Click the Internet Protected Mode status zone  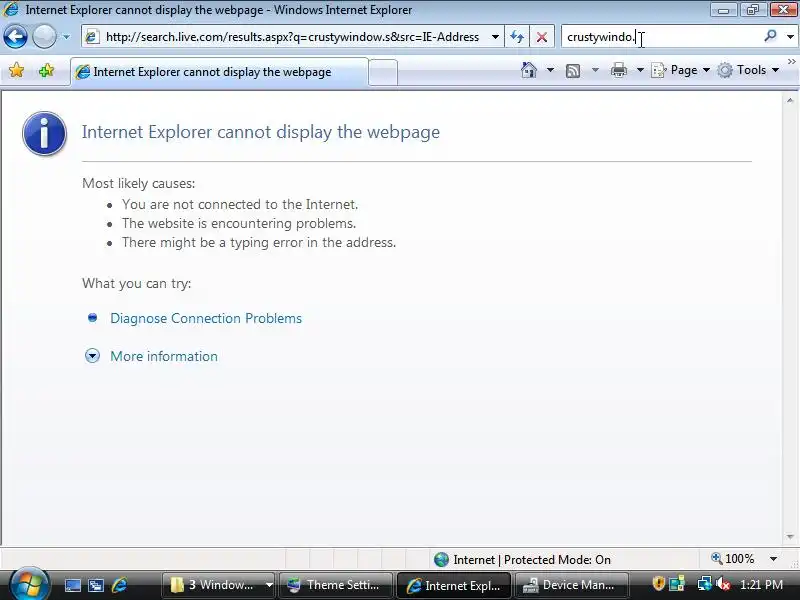522,560
